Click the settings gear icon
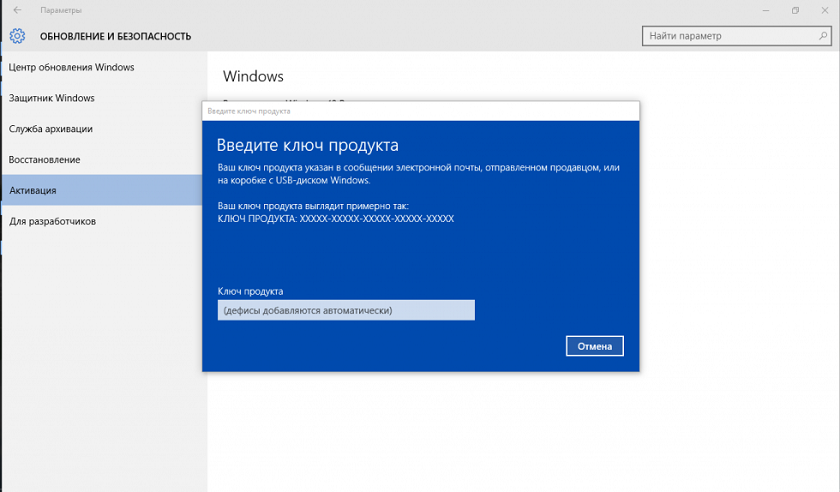The image size is (840, 492). 17,37
